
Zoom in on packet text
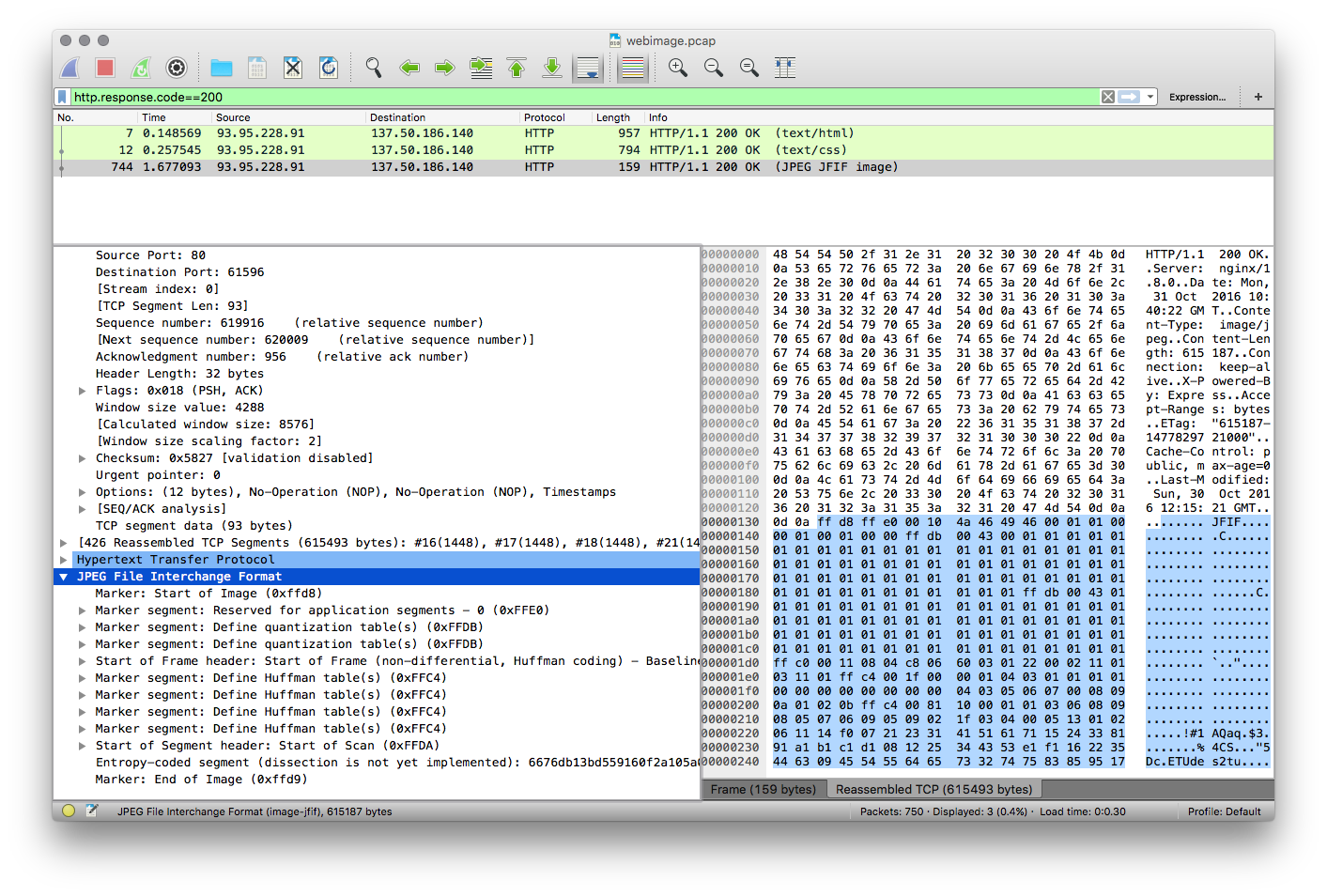pyautogui.click(x=678, y=68)
